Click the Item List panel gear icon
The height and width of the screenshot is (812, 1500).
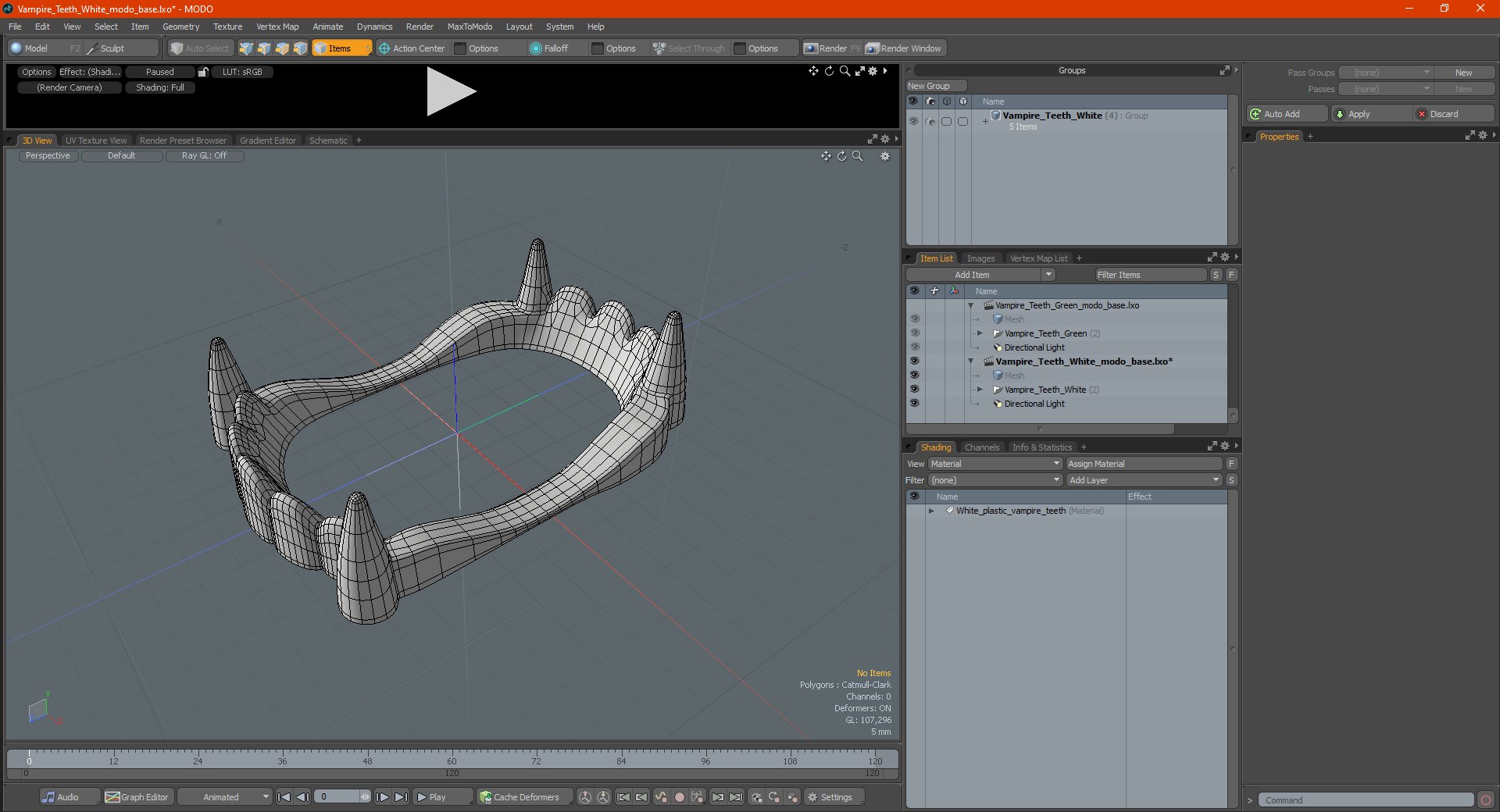(1225, 258)
